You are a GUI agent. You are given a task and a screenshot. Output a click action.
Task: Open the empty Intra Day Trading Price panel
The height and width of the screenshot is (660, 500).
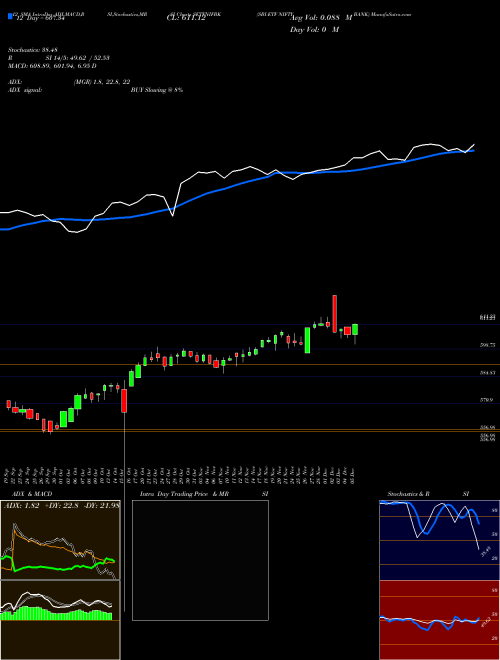pos(200,560)
